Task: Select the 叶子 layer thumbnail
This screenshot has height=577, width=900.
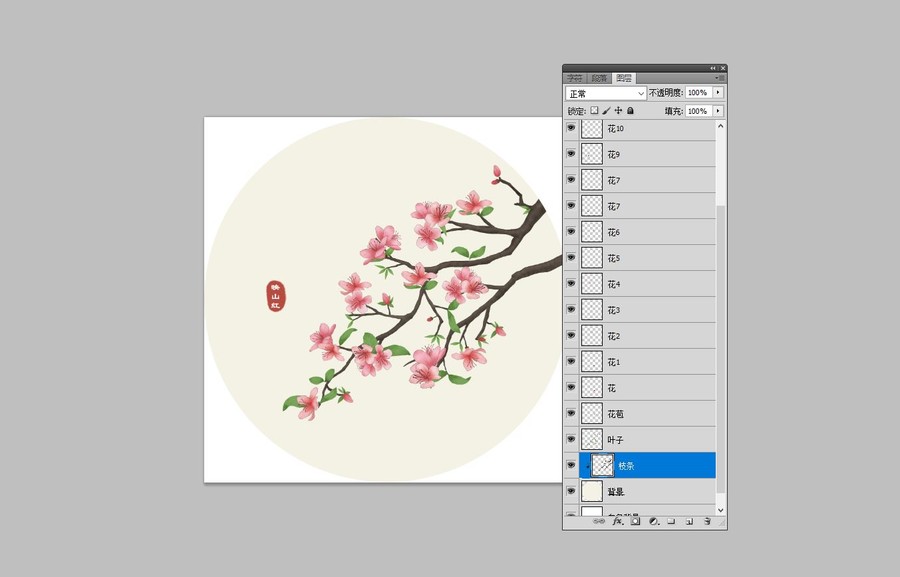Action: coord(592,439)
